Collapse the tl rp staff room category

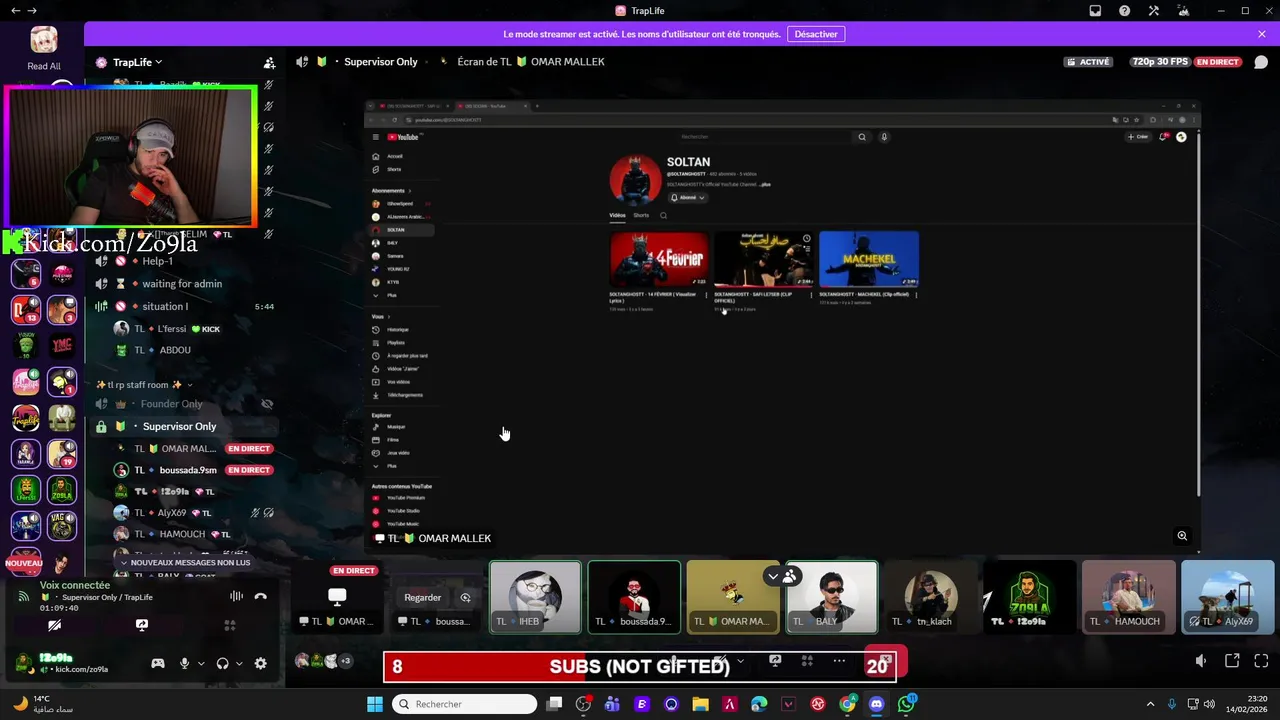(145, 385)
